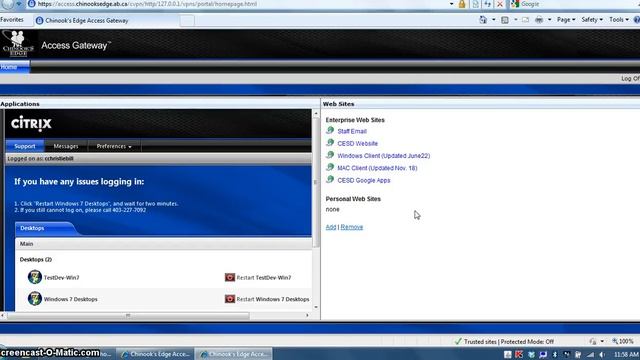Open the Tools menu dropdown
640x360 pixels.
coord(619,20)
